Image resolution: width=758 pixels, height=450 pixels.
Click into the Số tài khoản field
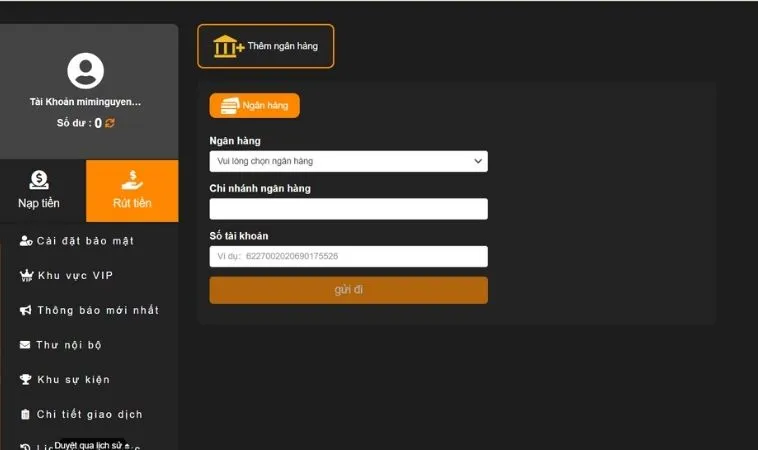click(348, 257)
